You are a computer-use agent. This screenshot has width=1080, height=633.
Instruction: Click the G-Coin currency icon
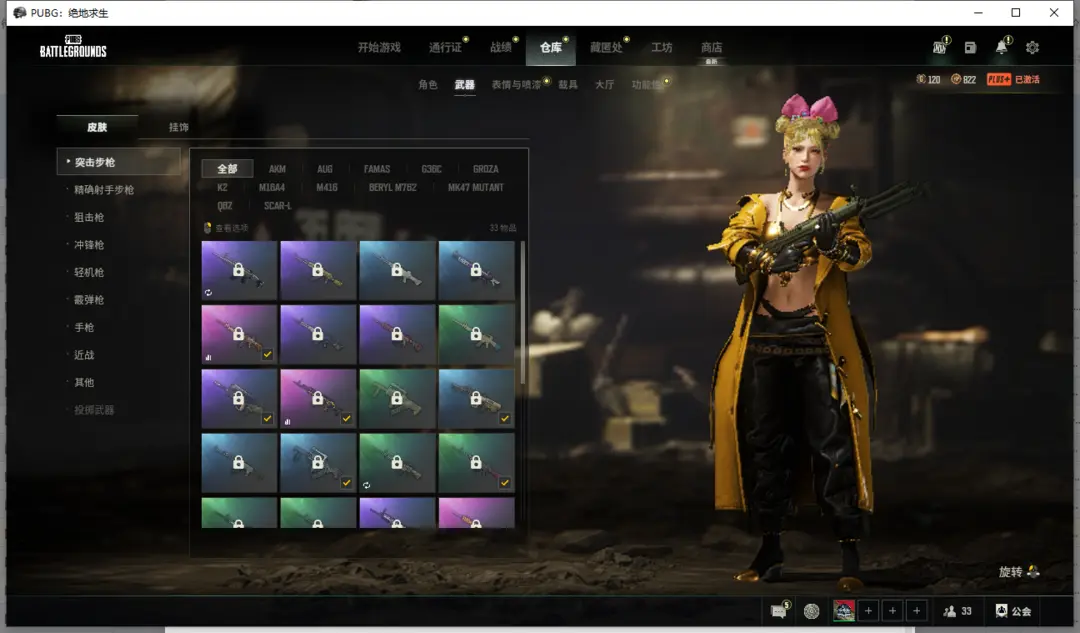921,79
